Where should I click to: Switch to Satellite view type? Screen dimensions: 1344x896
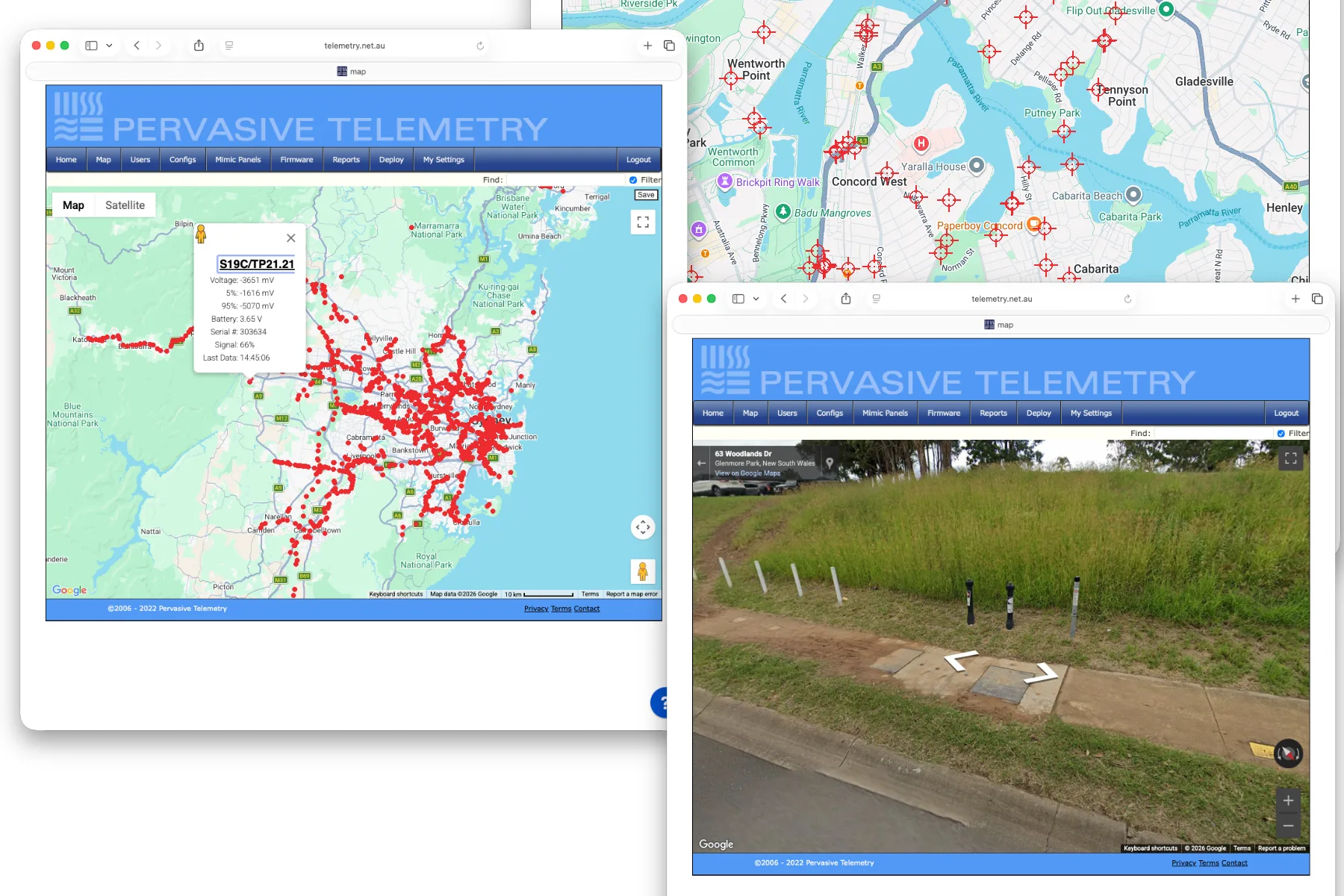125,205
